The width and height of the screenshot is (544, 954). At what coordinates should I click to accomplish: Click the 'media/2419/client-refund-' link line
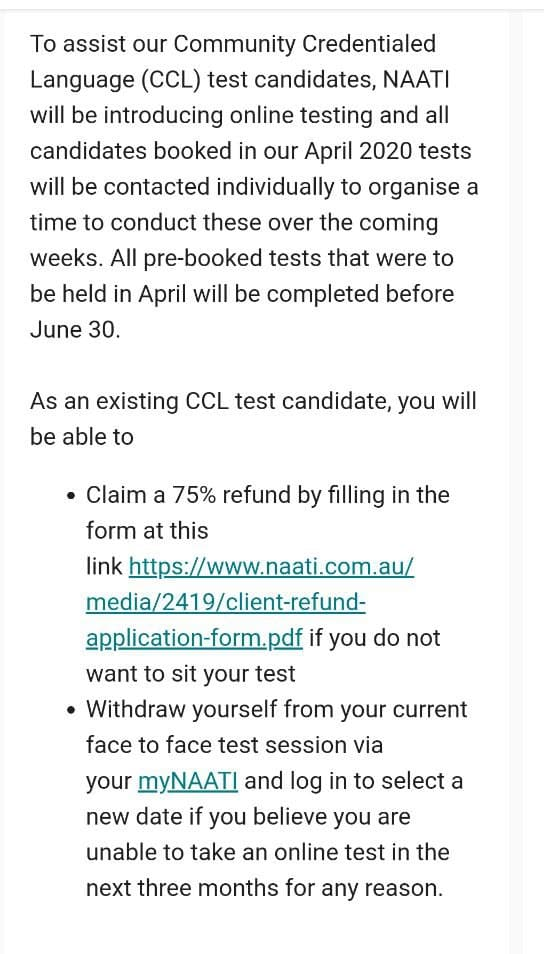tap(226, 602)
